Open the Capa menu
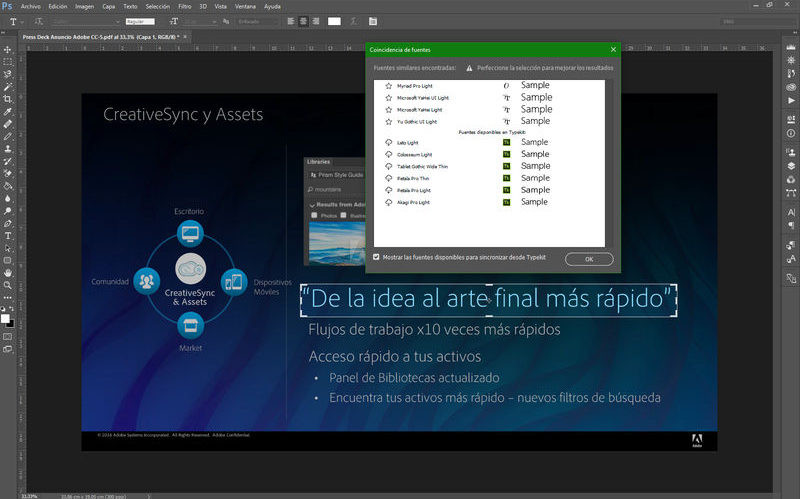 click(x=109, y=7)
